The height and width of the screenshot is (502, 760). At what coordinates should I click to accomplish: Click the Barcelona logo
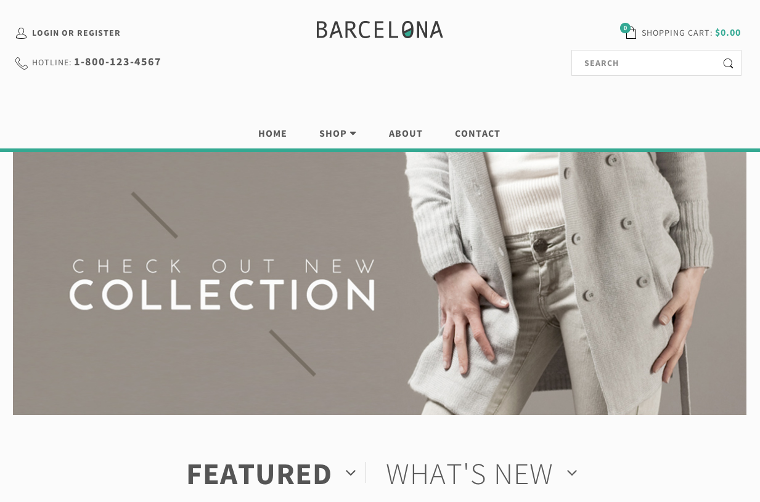click(380, 30)
